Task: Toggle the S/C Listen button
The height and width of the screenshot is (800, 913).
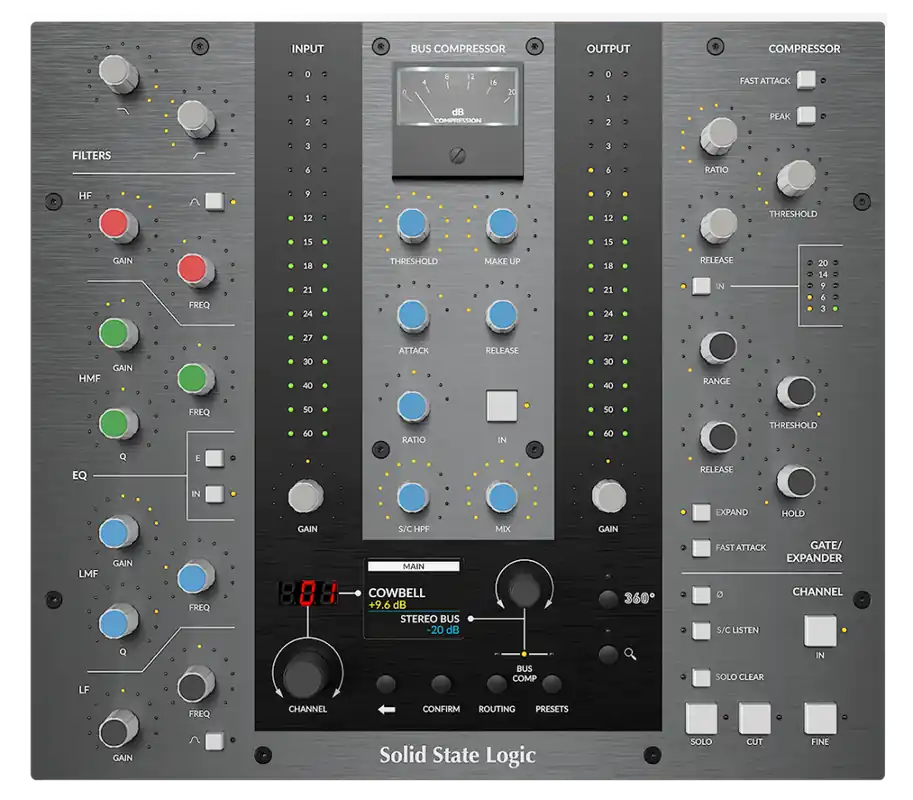Action: coord(701,631)
